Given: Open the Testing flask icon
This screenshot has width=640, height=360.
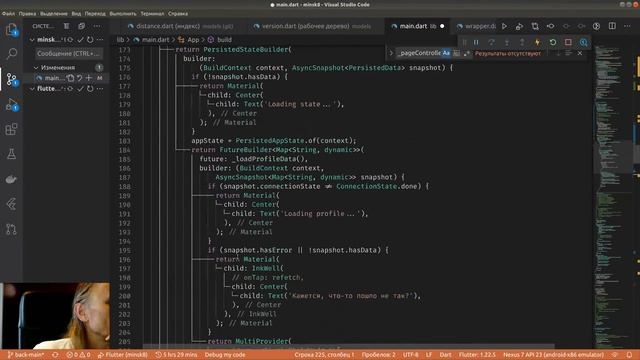Looking at the screenshot, I should coord(11,154).
